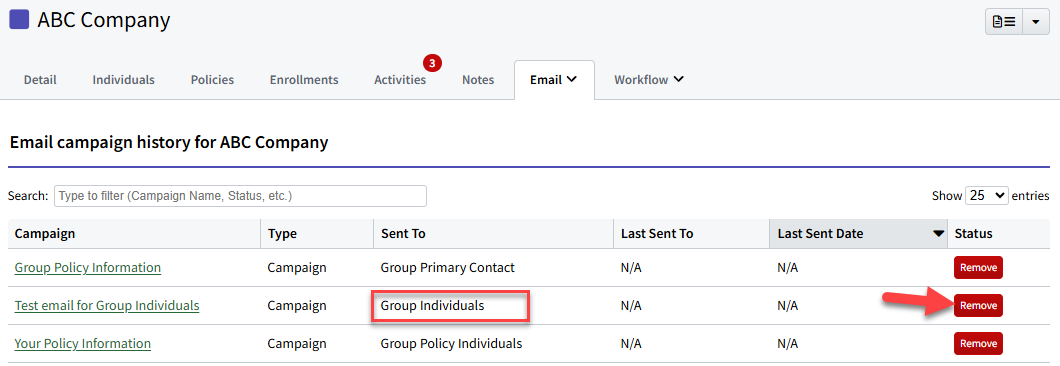Sort by the Sent To column

[x=493, y=233]
